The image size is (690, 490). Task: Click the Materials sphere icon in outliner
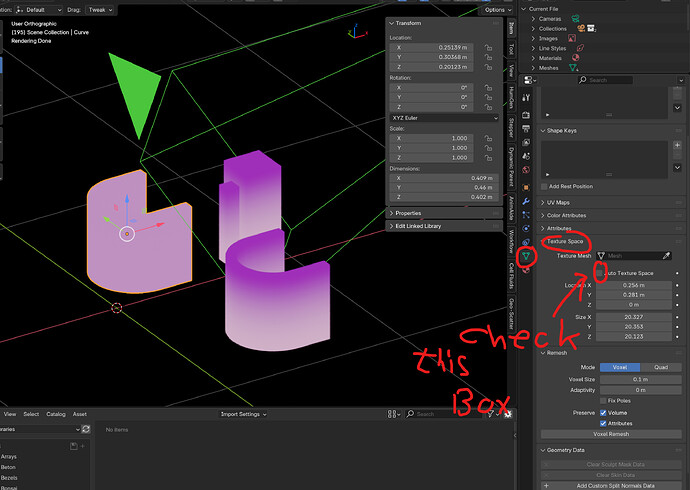[x=576, y=58]
